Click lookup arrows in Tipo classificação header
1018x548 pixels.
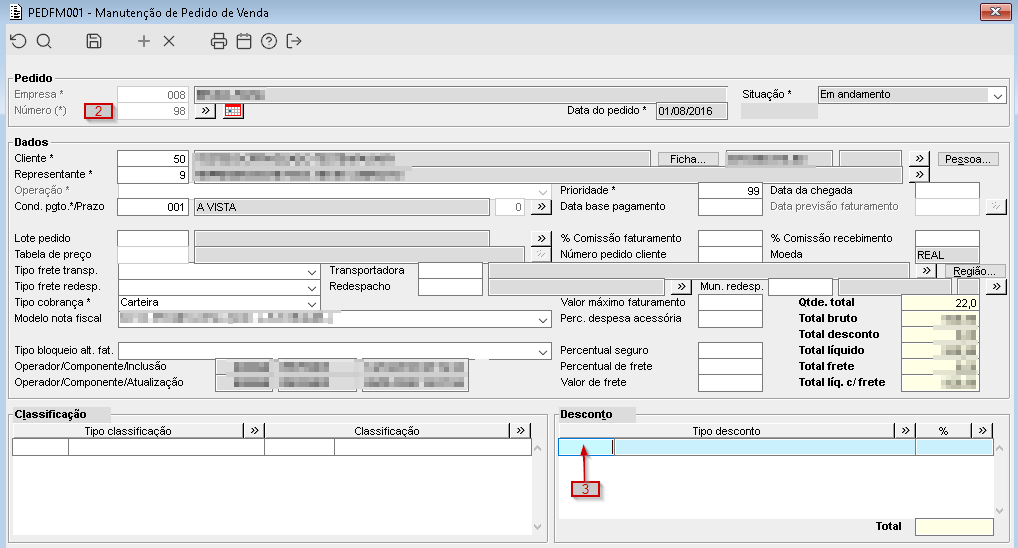pyautogui.click(x=254, y=430)
